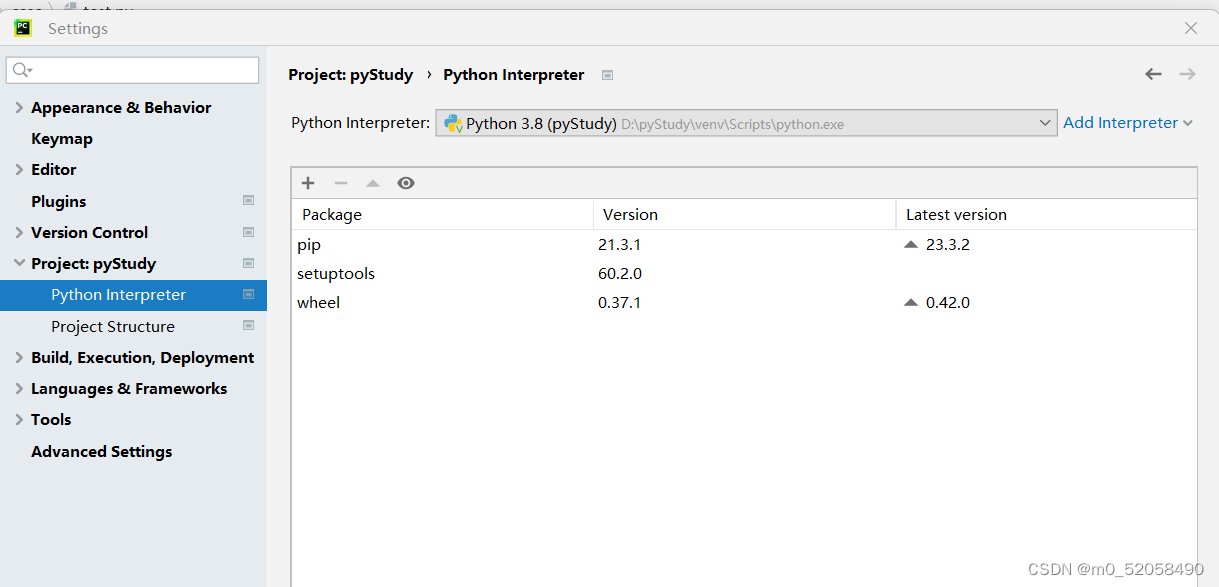
Task: Click the back navigation arrow
Action: [1153, 74]
